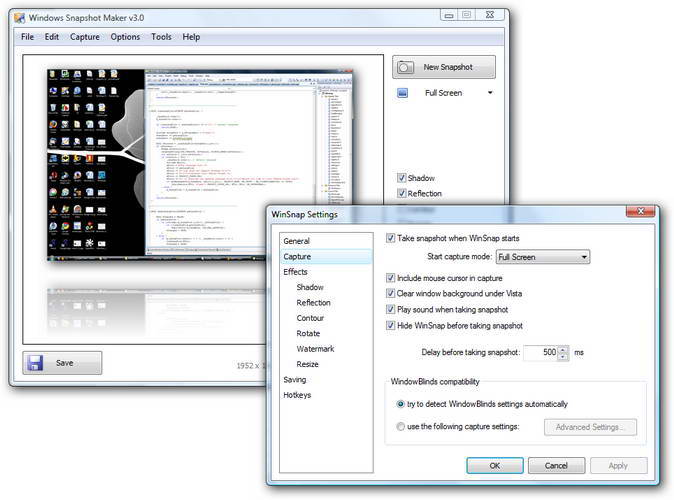The image size is (674, 500).
Task: Click the snapshot preview thumbnail
Action: [x=199, y=165]
